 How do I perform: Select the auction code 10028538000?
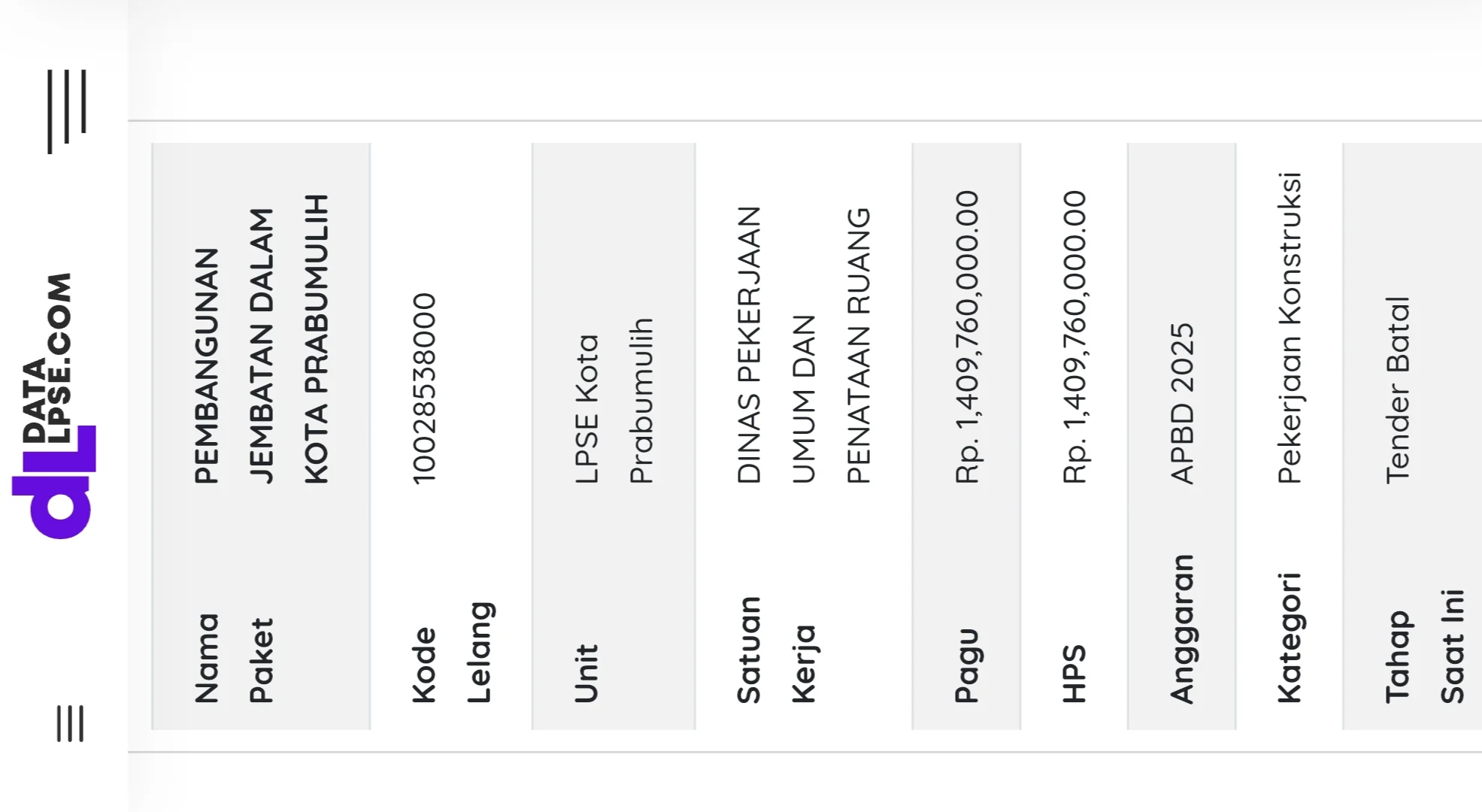[425, 388]
